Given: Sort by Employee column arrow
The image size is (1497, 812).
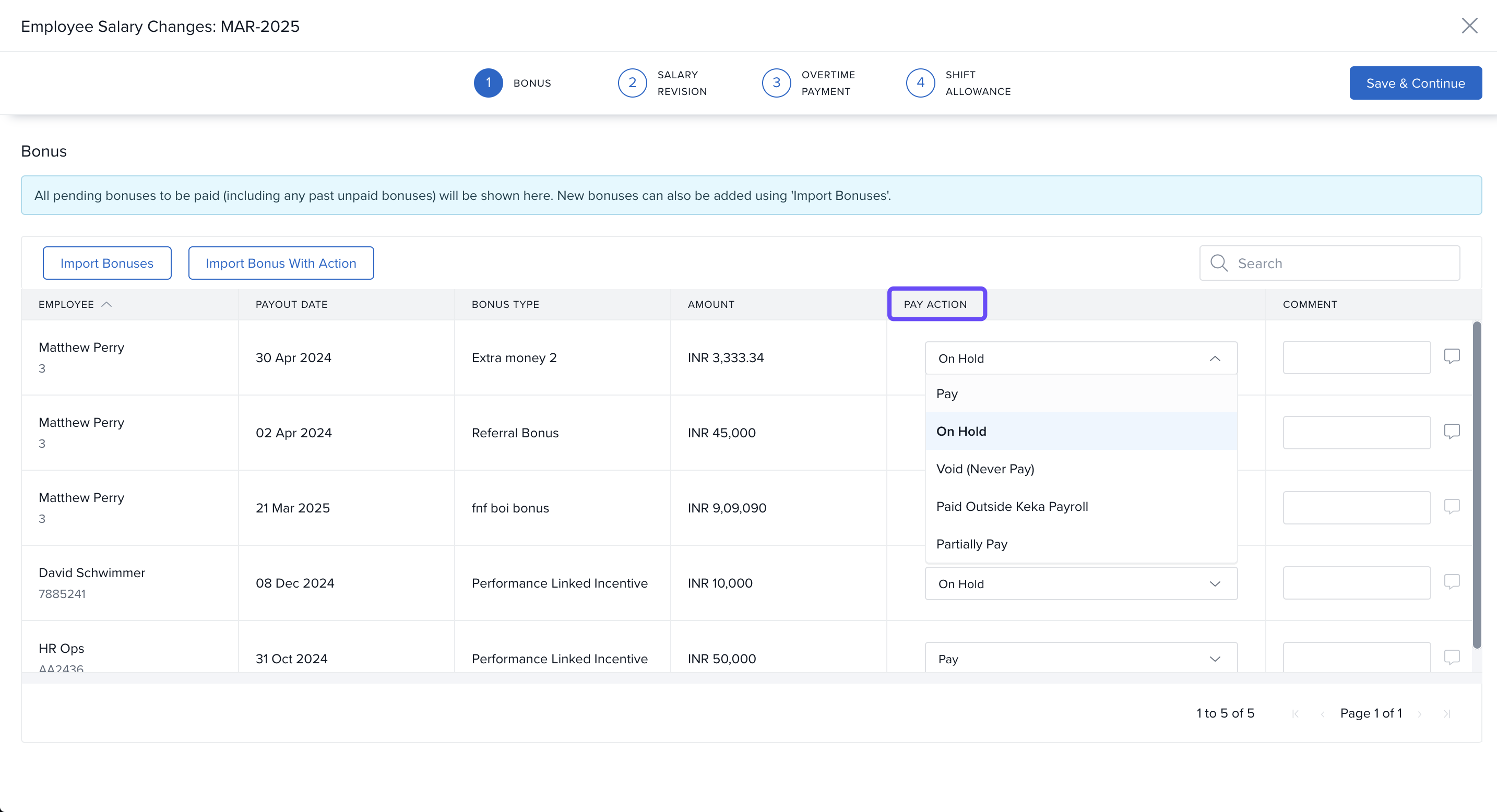Looking at the screenshot, I should [x=106, y=304].
